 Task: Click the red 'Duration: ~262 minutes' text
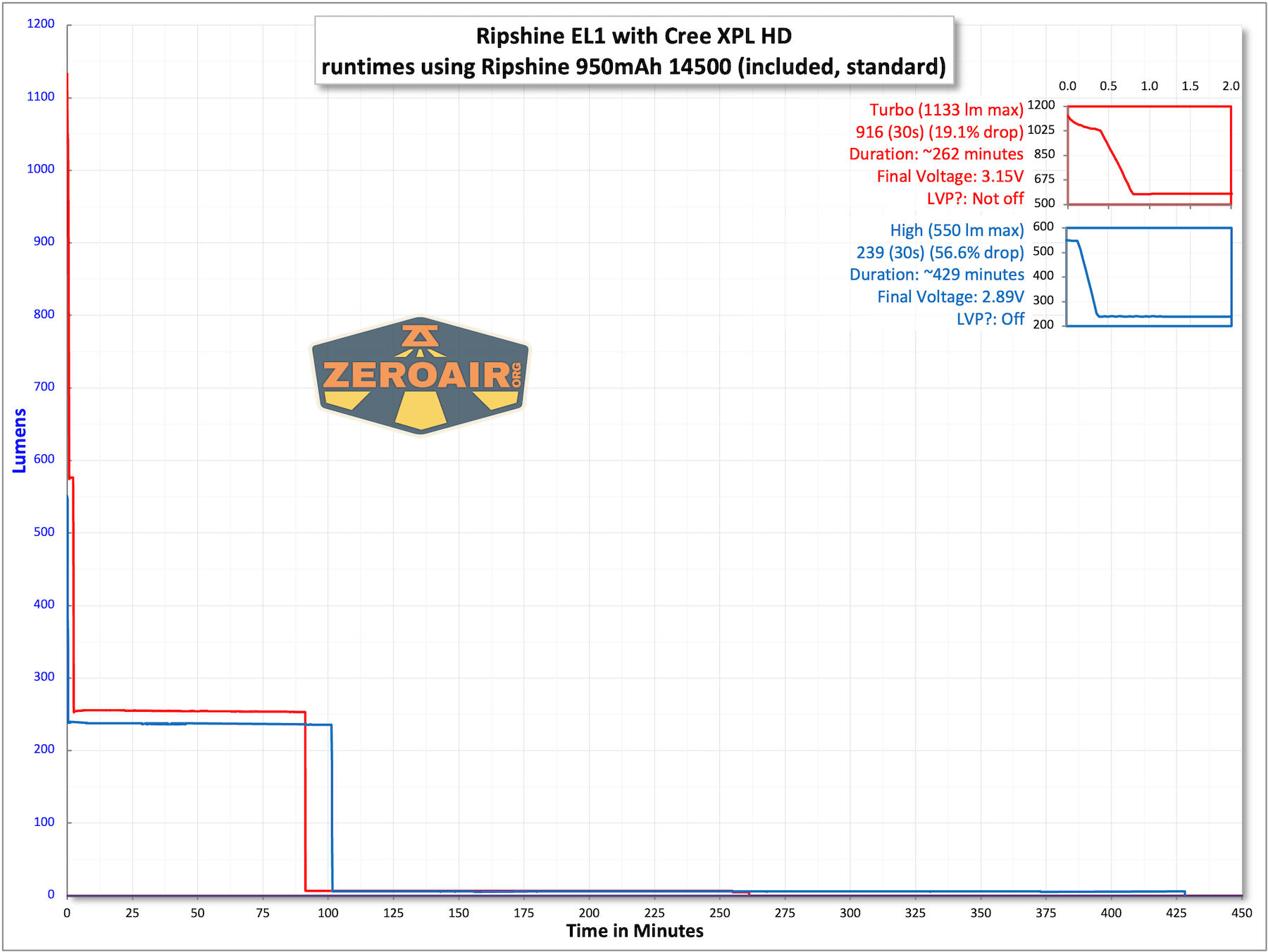(x=936, y=154)
